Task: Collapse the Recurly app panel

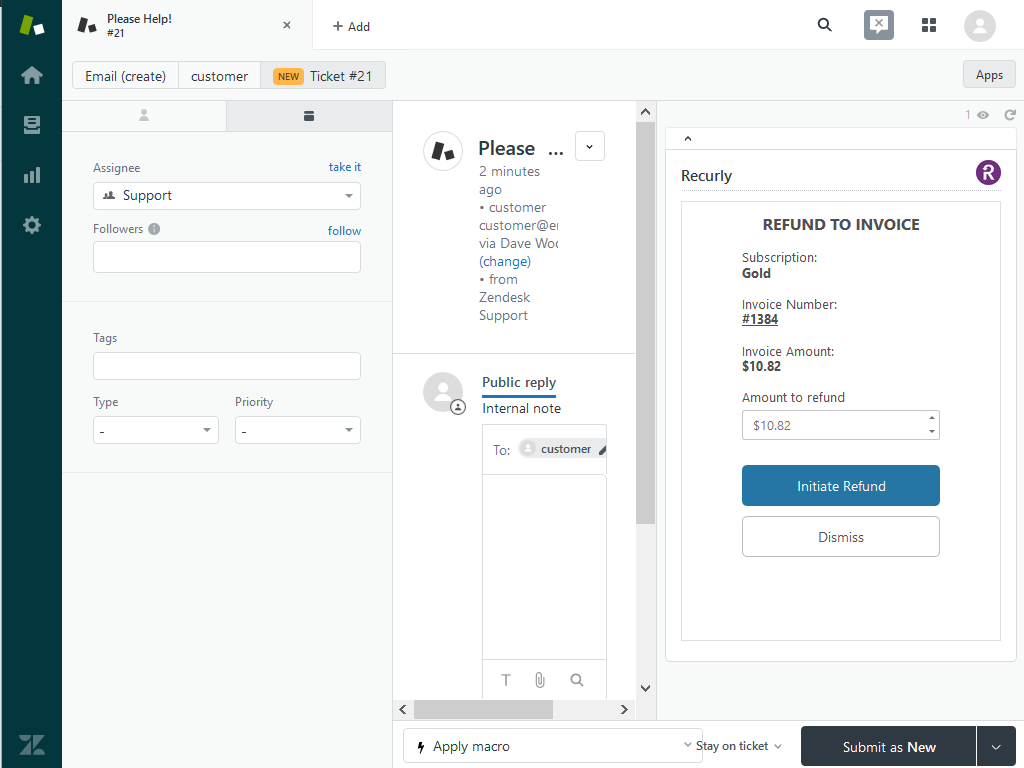Action: click(688, 139)
